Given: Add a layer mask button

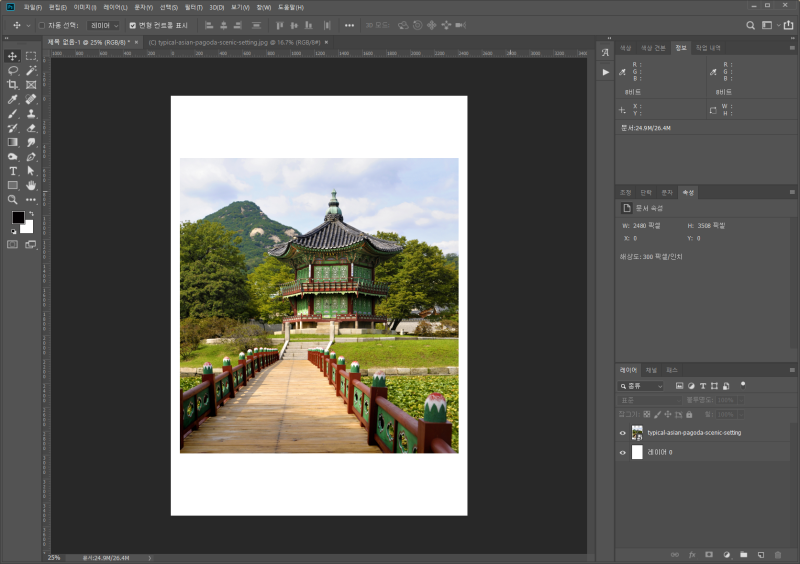Looking at the screenshot, I should [709, 555].
